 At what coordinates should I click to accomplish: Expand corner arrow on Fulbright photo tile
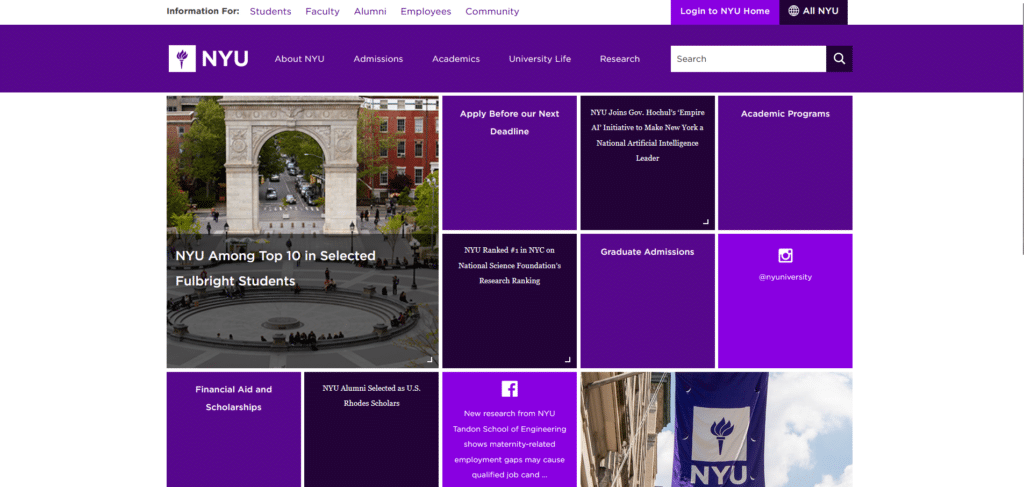[430, 360]
